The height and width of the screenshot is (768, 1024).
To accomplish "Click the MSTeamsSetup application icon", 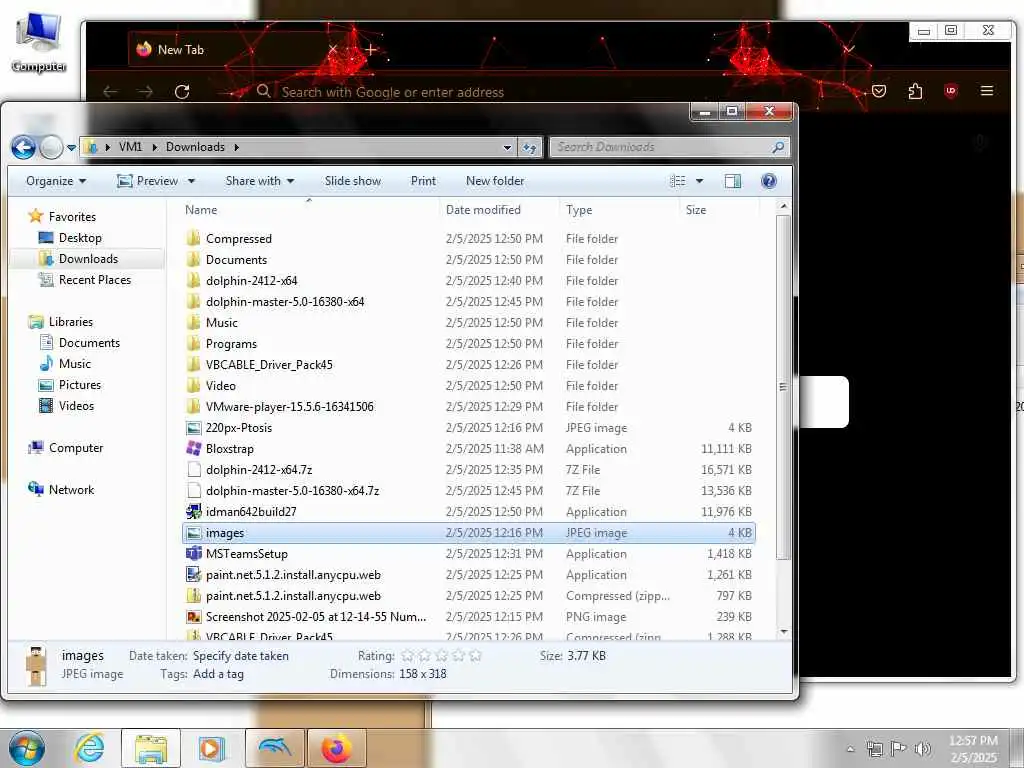I will 193,554.
